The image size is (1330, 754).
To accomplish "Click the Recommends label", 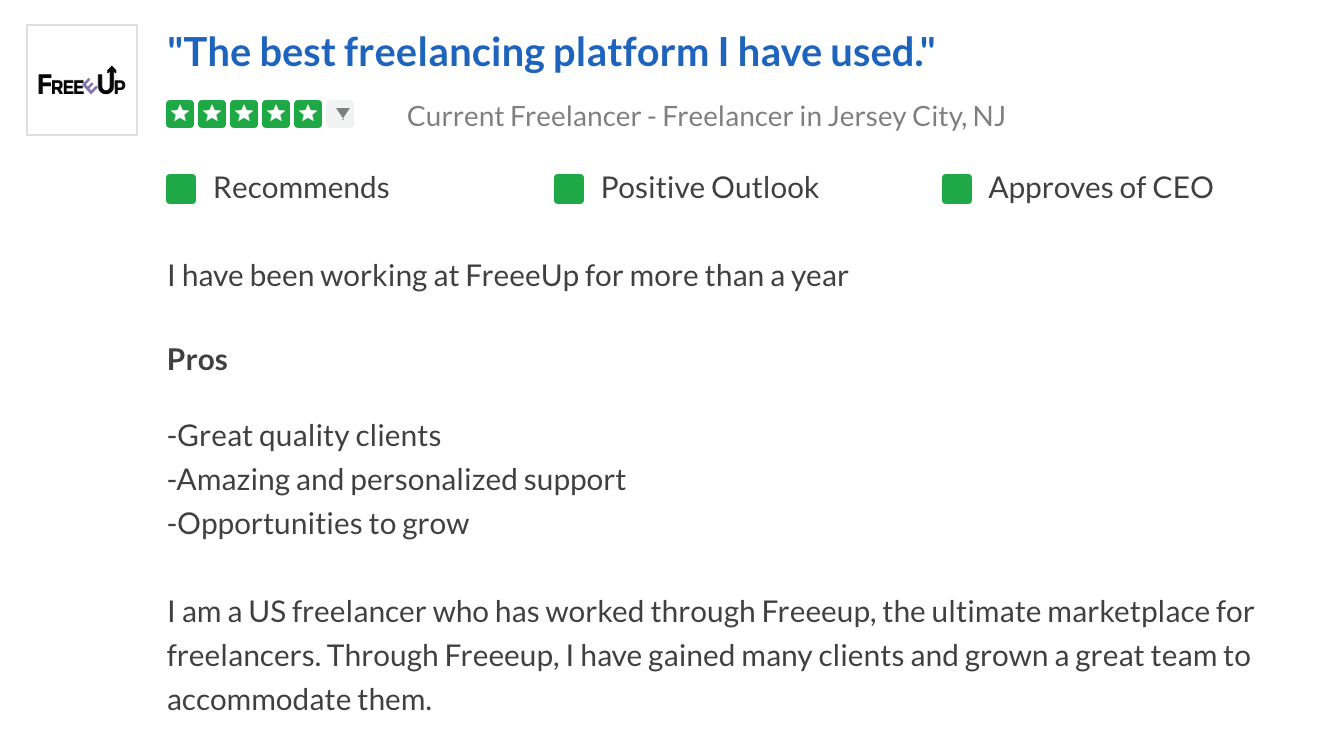I will click(x=301, y=188).
